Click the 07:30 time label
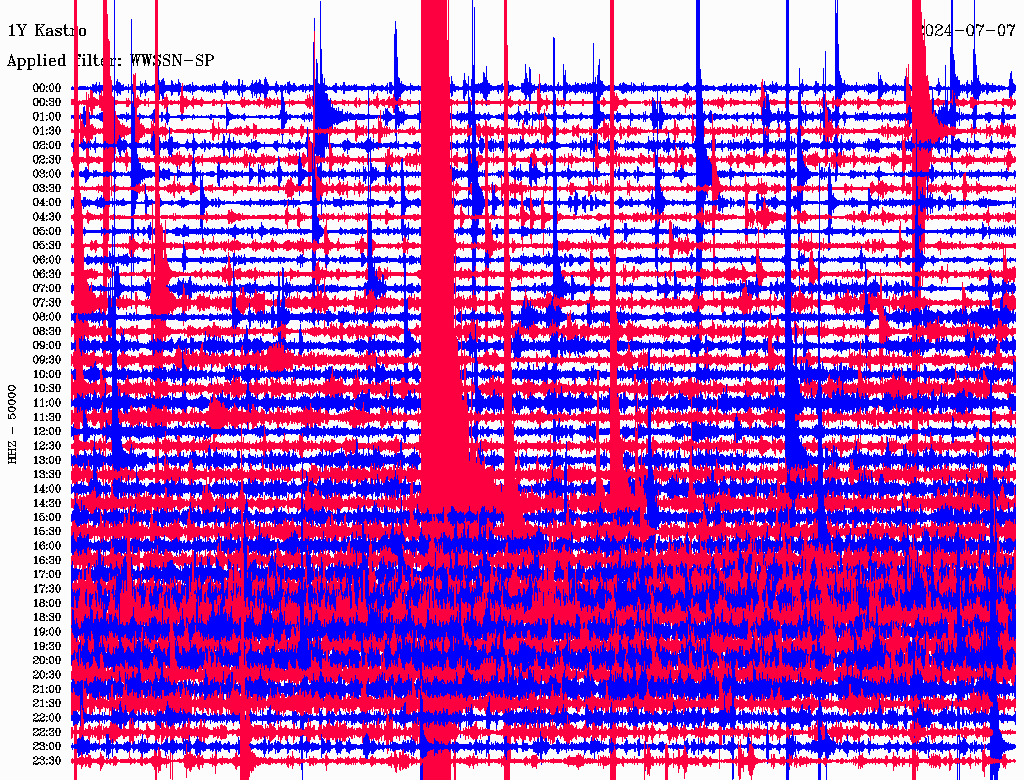Image resolution: width=1024 pixels, height=780 pixels. click(x=47, y=302)
